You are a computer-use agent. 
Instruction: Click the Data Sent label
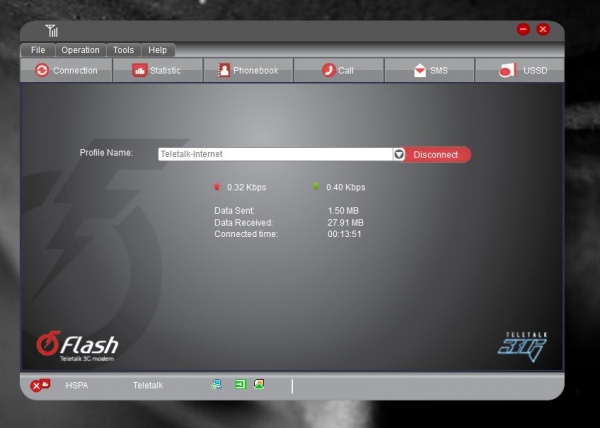(x=234, y=211)
